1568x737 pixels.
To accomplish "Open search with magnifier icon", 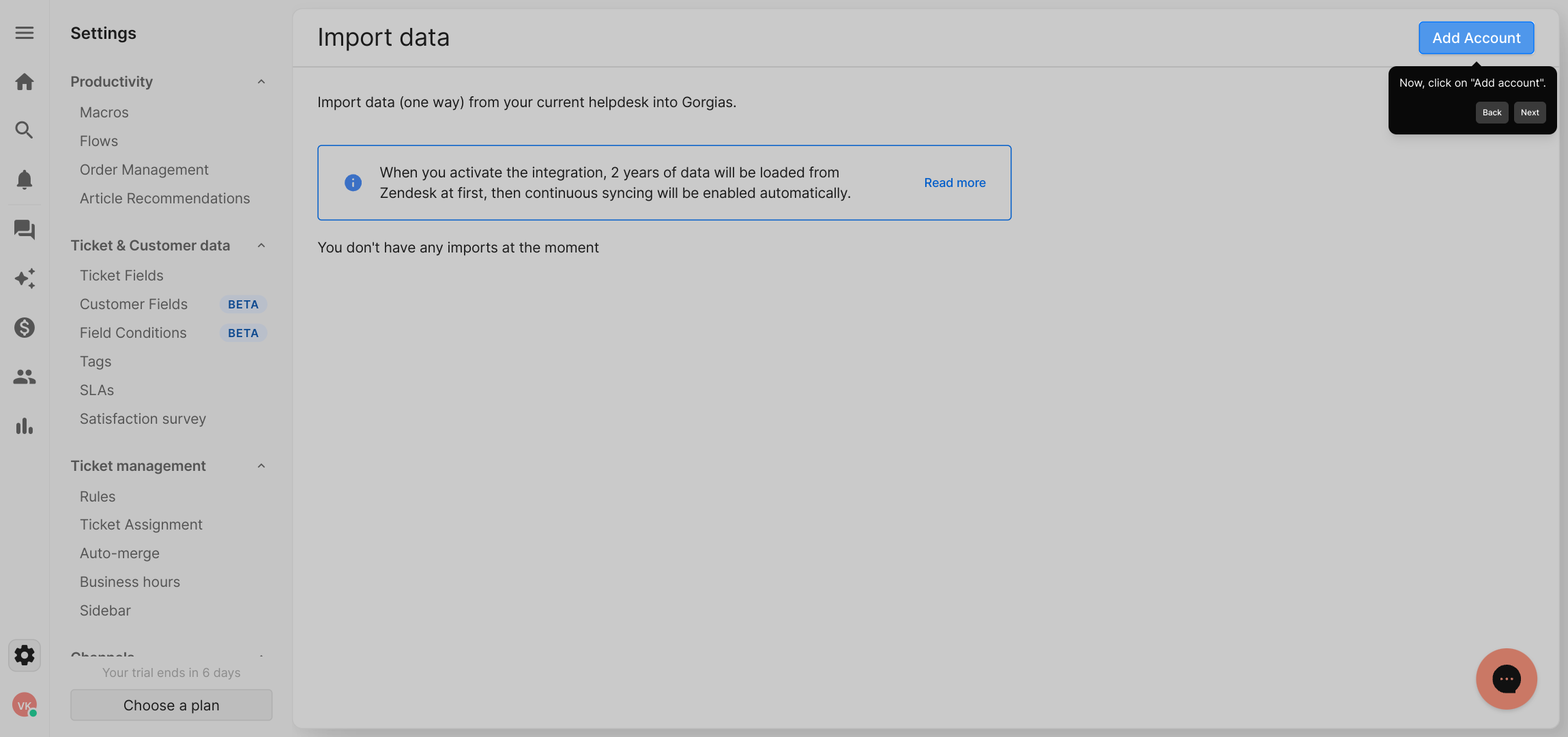I will [25, 130].
